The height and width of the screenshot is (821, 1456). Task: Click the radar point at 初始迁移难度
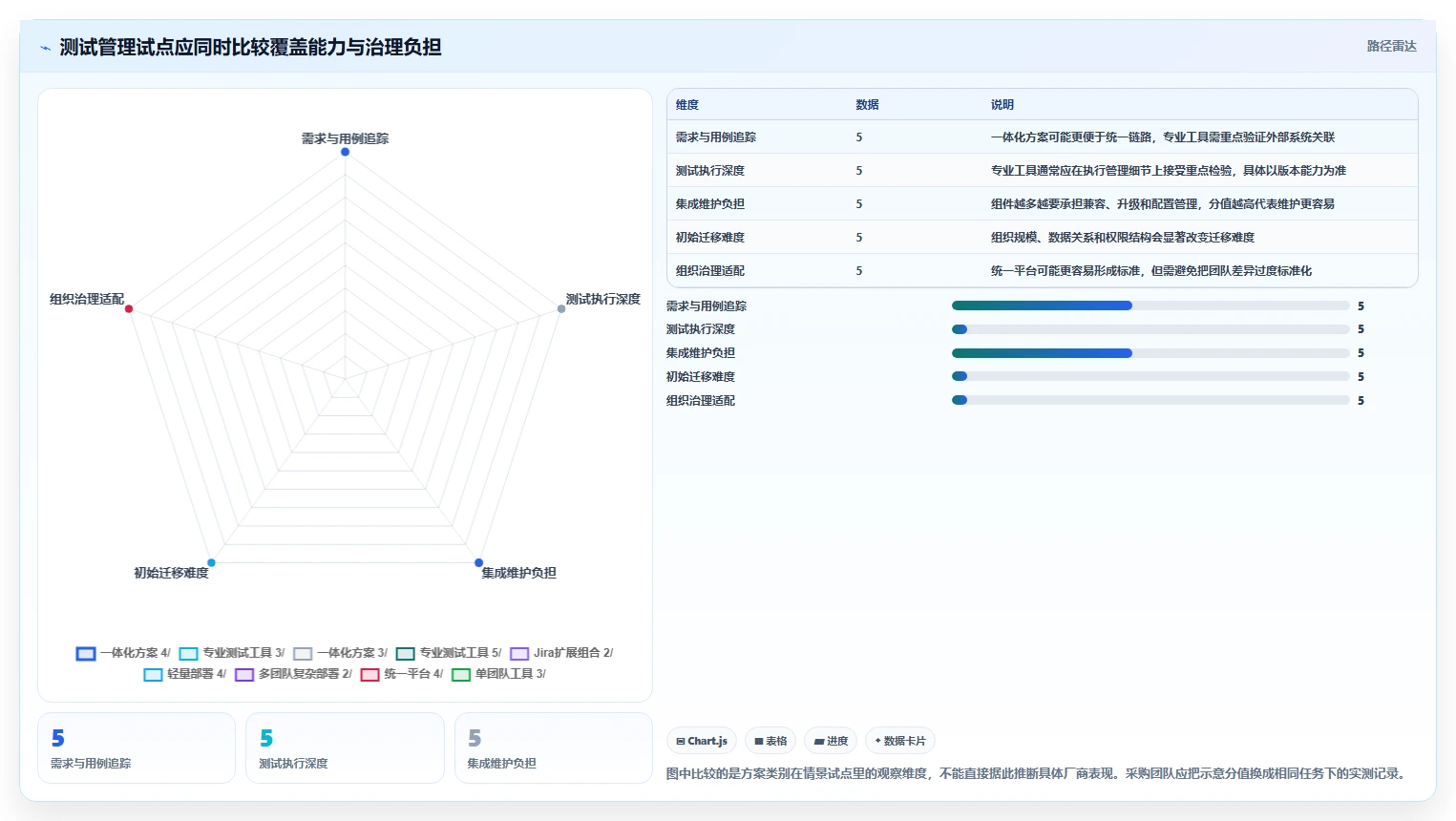pos(211,562)
